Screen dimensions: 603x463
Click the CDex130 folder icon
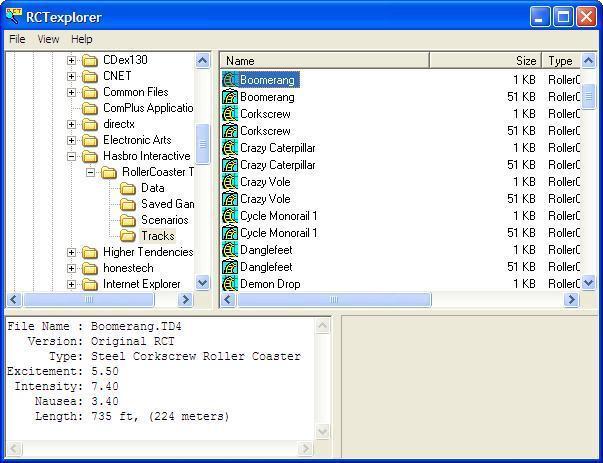[x=90, y=60]
